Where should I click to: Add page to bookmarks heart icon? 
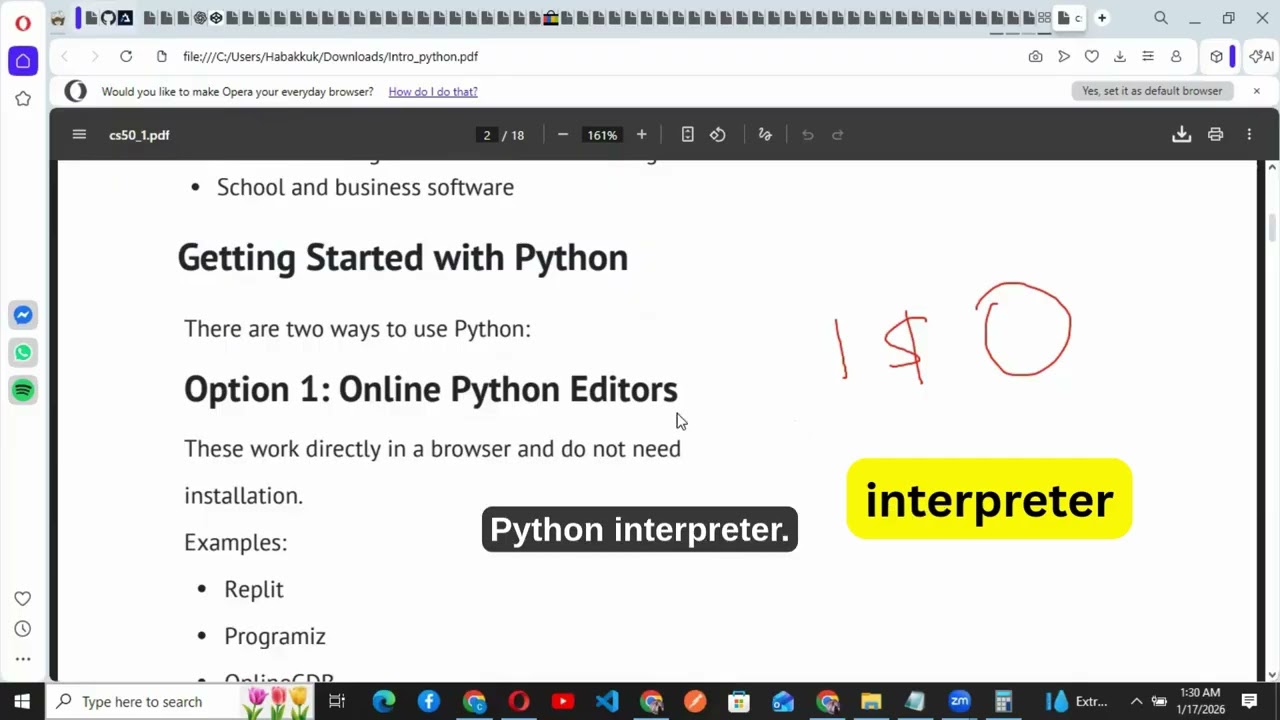point(1092,57)
